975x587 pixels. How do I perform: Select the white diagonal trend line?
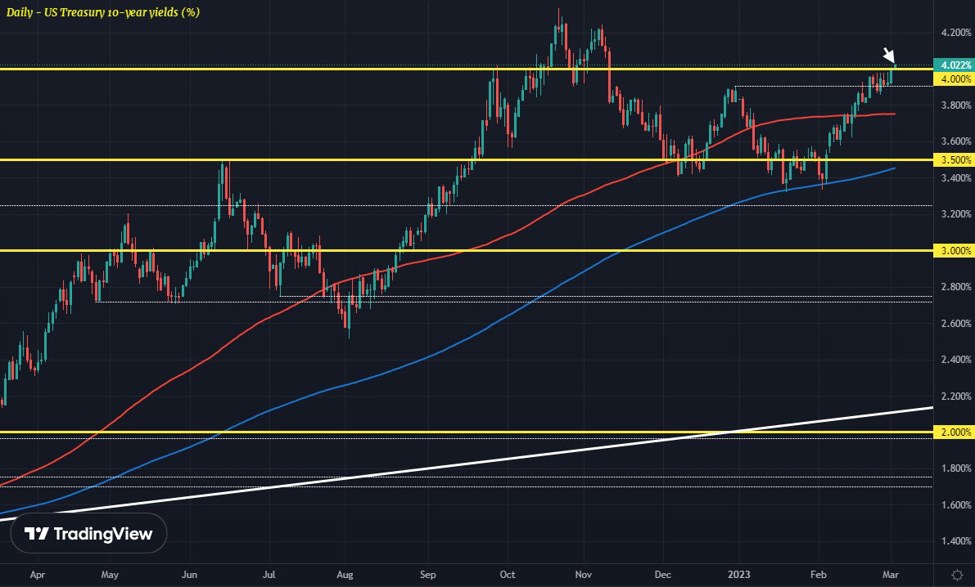coord(600,450)
